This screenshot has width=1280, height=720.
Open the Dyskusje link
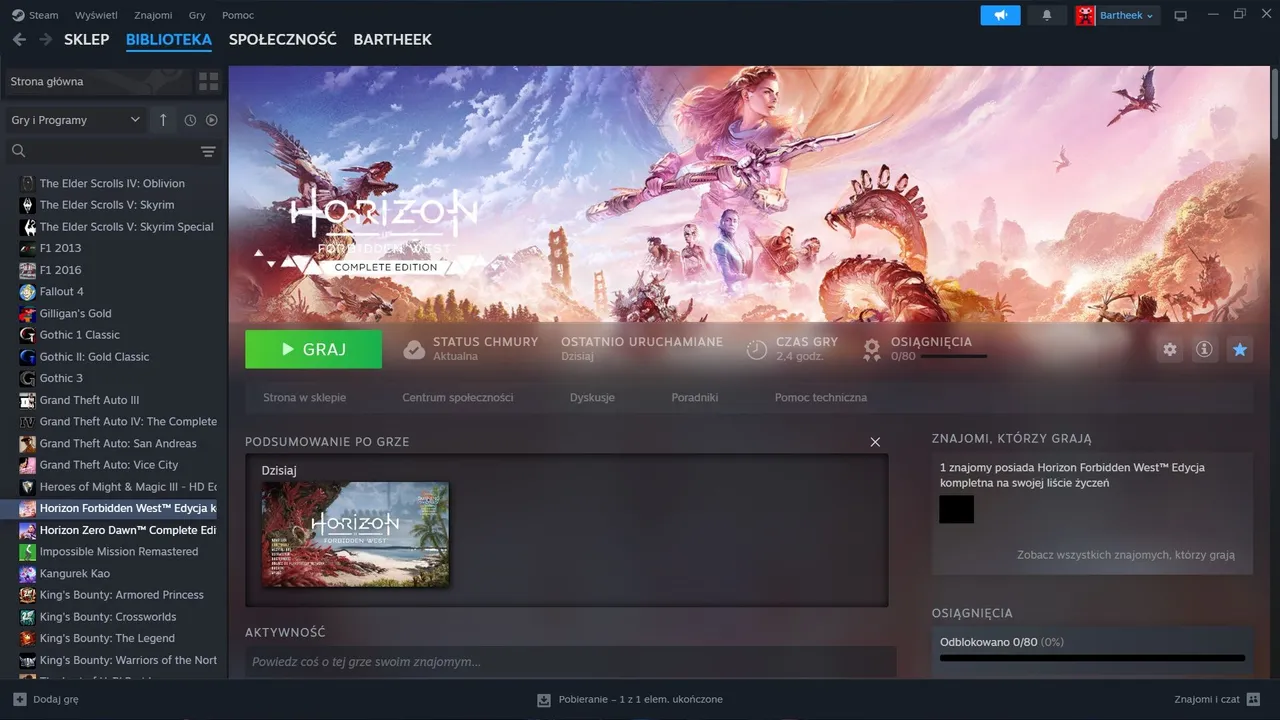[x=592, y=397]
